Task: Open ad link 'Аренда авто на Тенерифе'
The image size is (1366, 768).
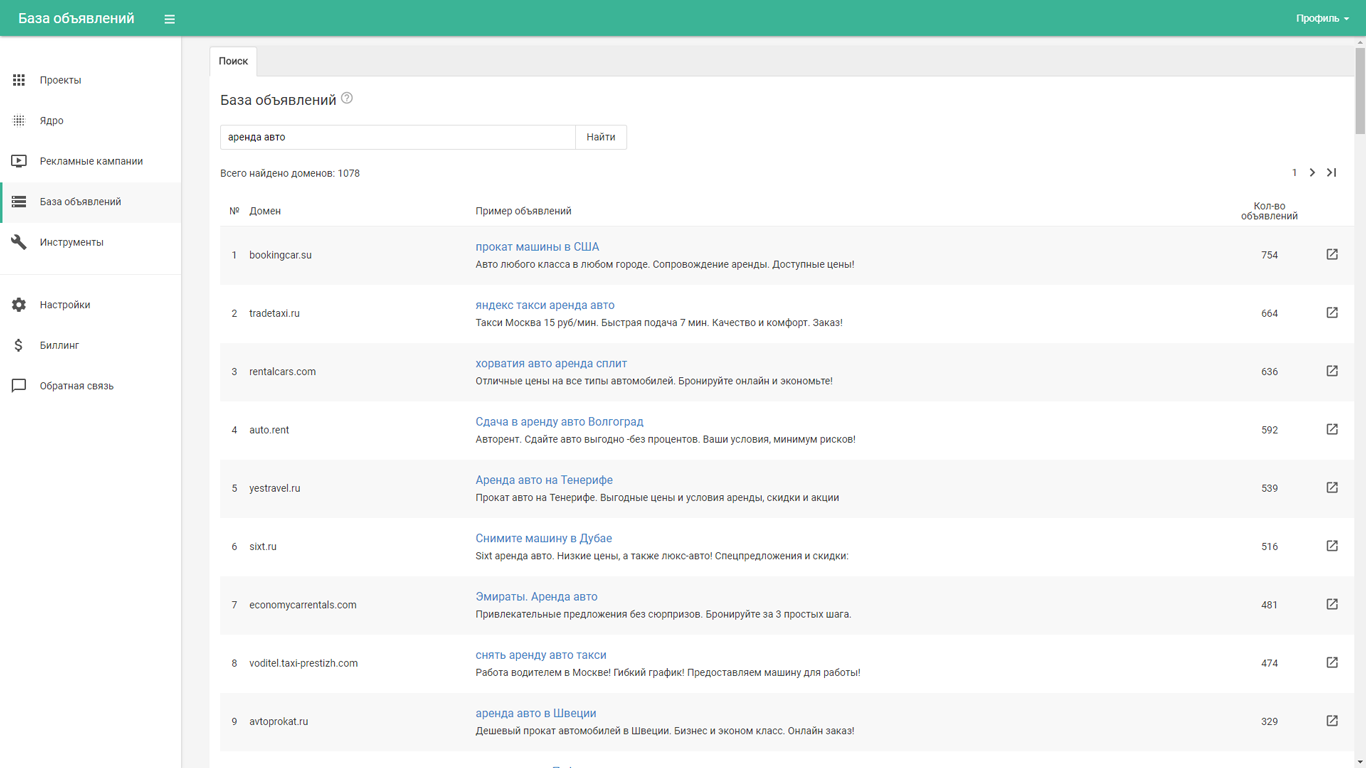Action: coord(544,480)
